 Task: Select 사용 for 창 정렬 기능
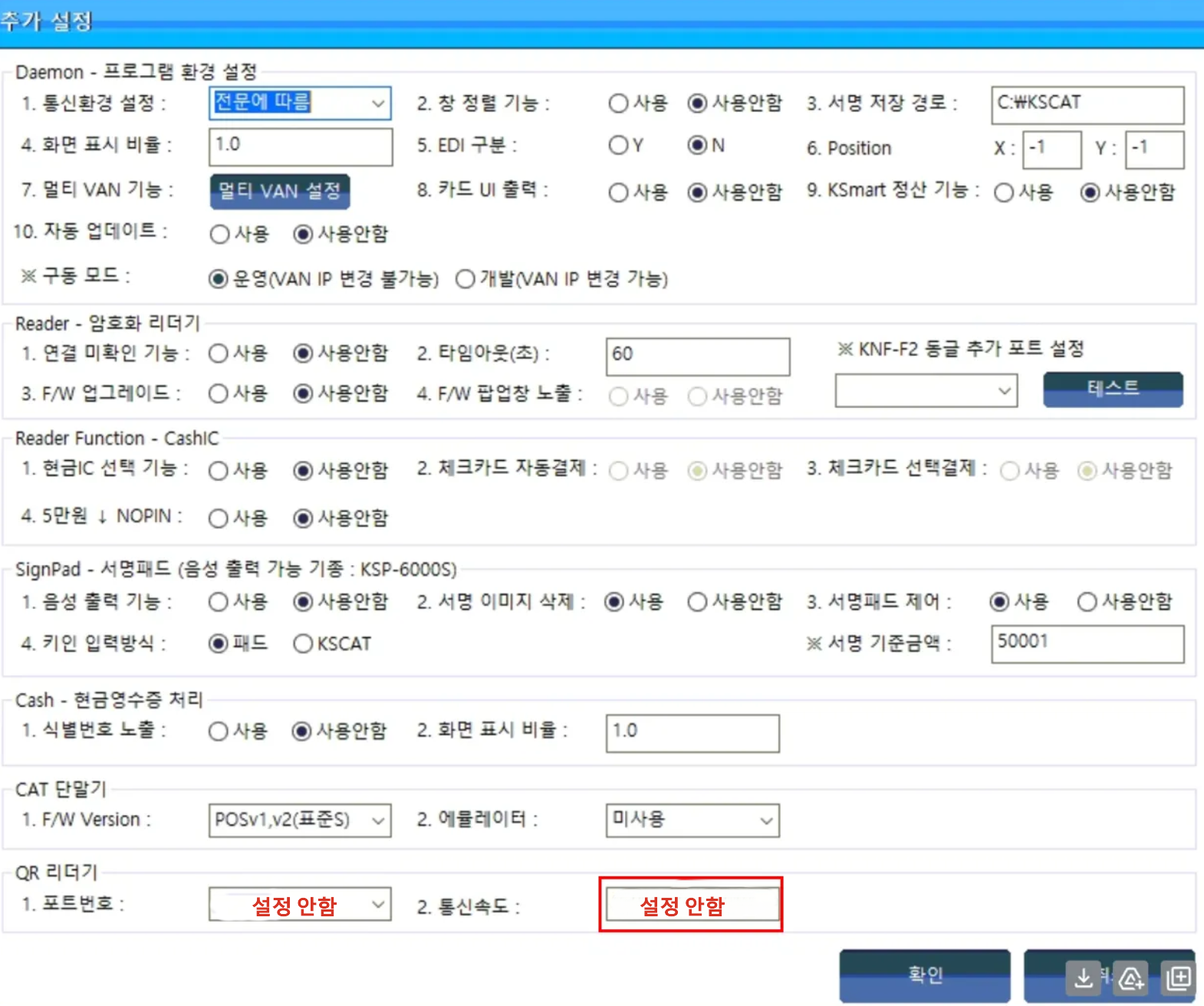pyautogui.click(x=638, y=104)
